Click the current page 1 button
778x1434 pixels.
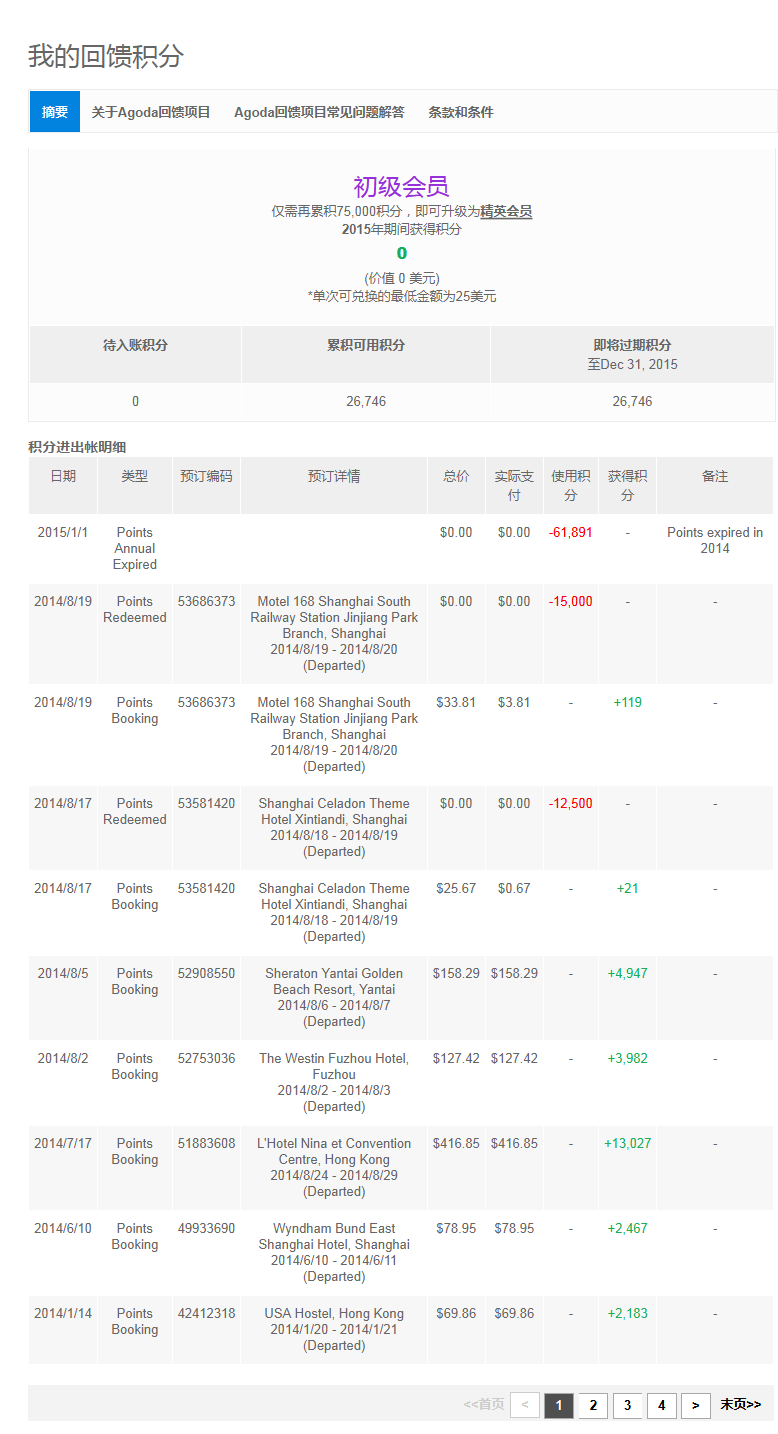click(x=559, y=1405)
